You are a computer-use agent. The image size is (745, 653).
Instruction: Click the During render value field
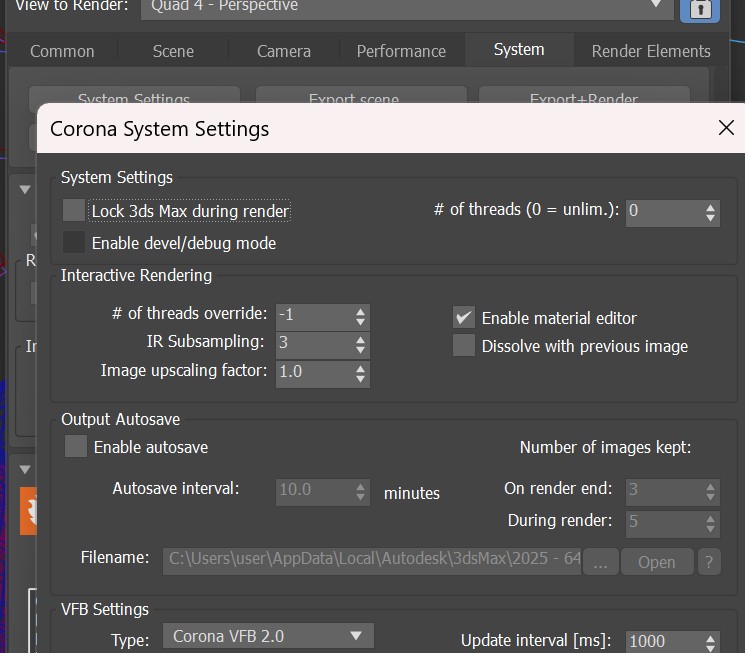665,524
